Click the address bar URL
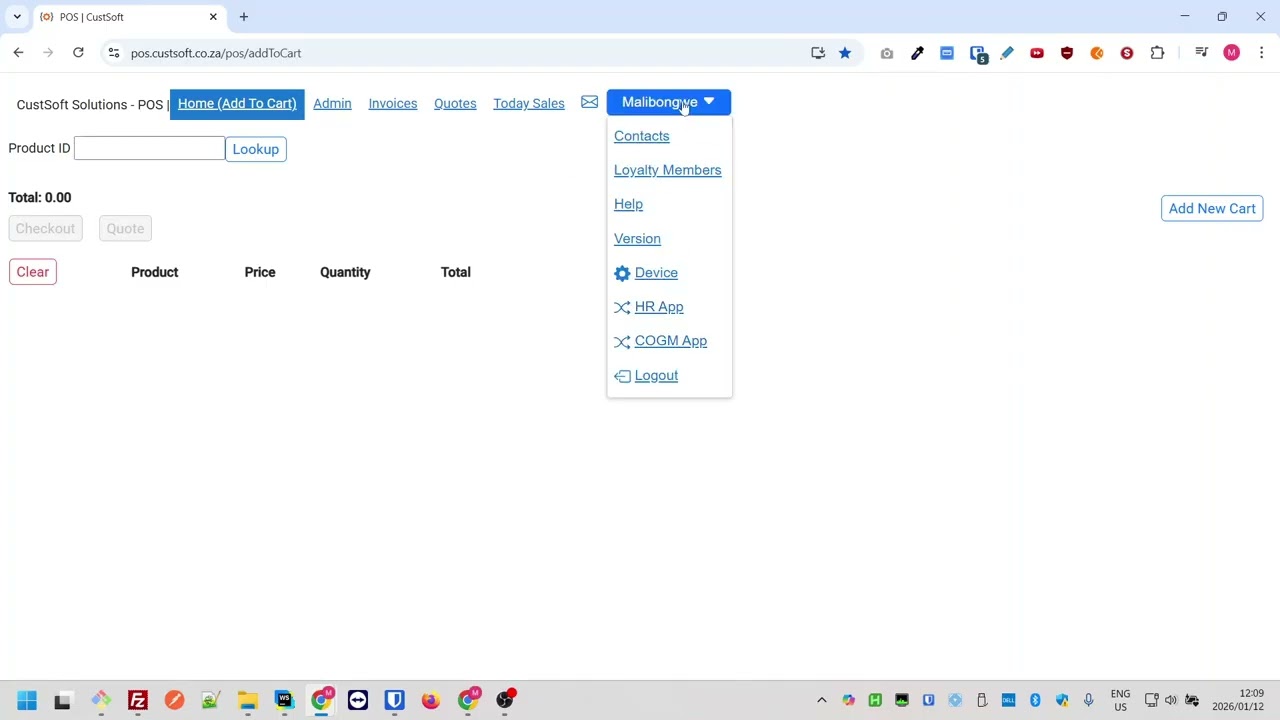Screen dimensions: 1280x720 [x=216, y=53]
